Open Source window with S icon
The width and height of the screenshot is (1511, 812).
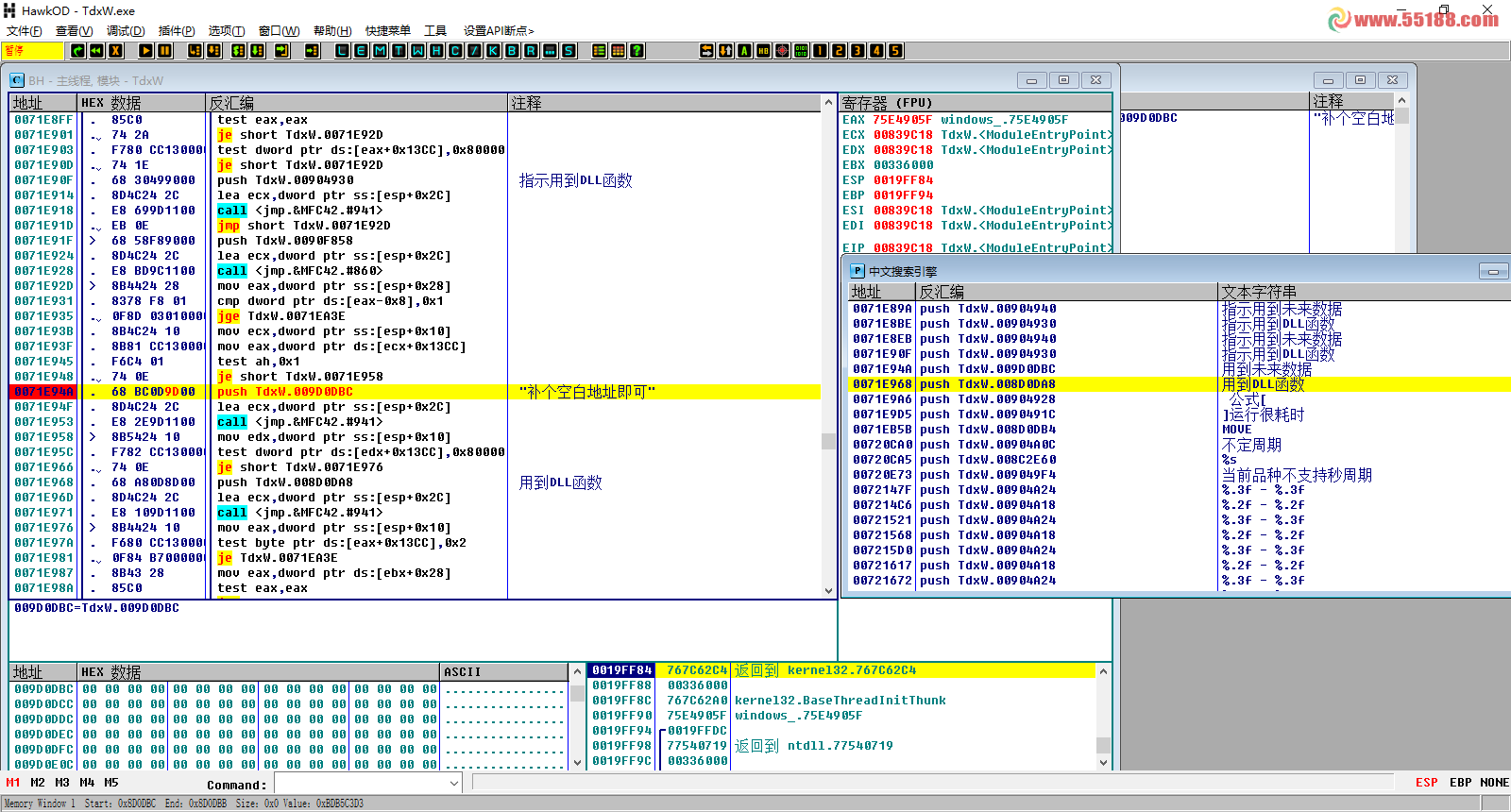pos(569,51)
